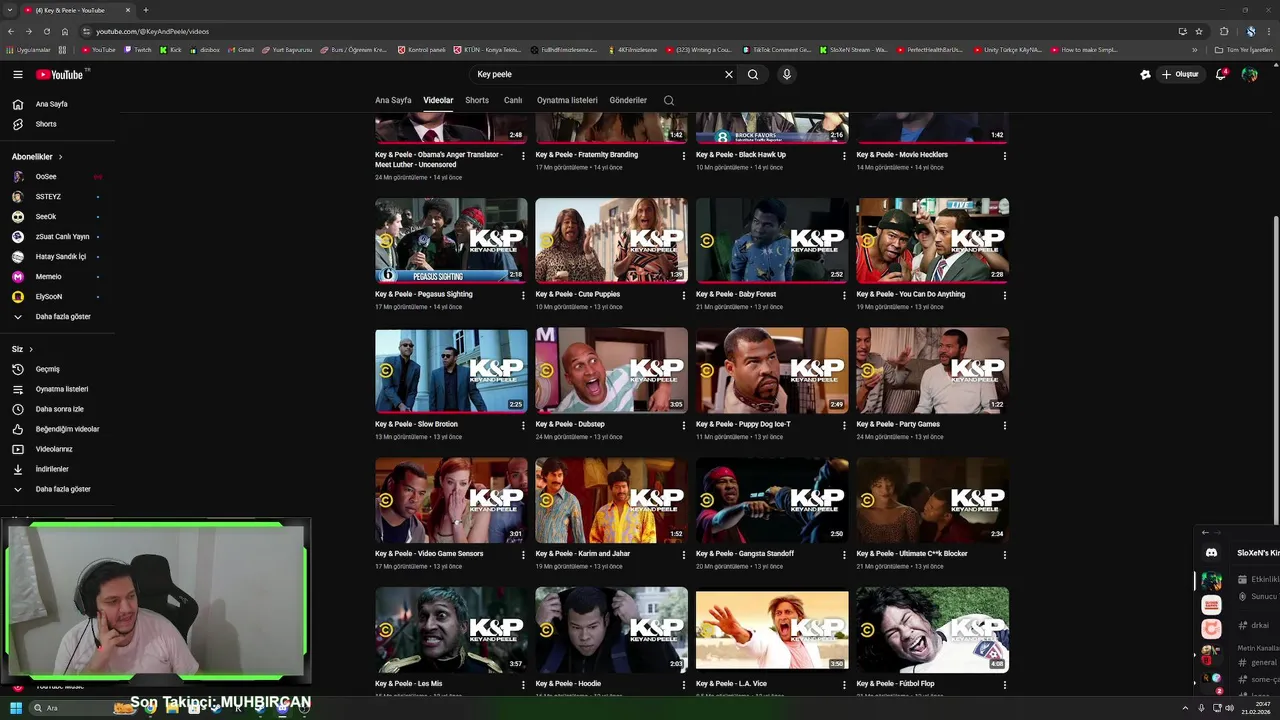
Task: Open the notifications bell
Action: 1221,74
